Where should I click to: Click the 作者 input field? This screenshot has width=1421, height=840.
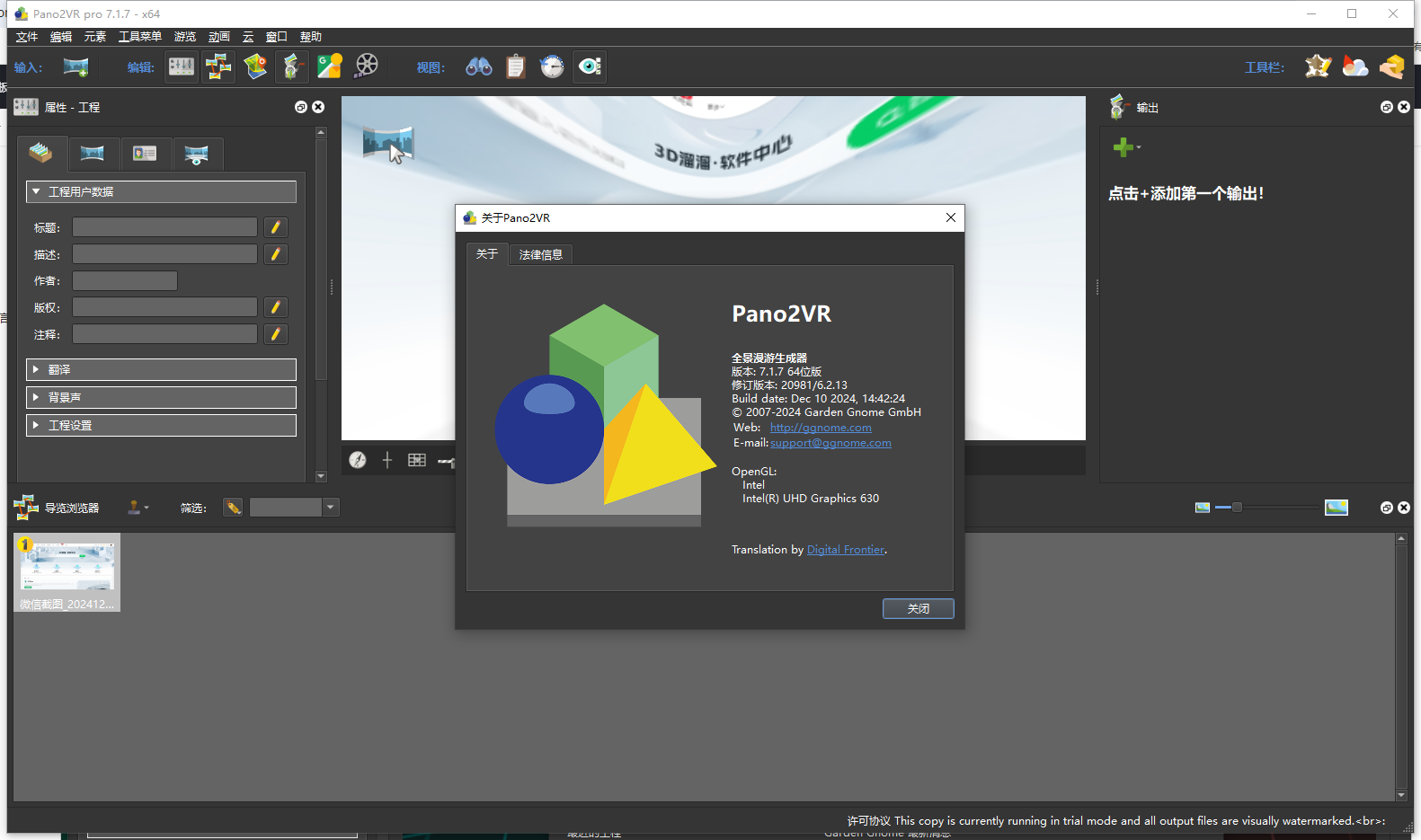point(125,281)
